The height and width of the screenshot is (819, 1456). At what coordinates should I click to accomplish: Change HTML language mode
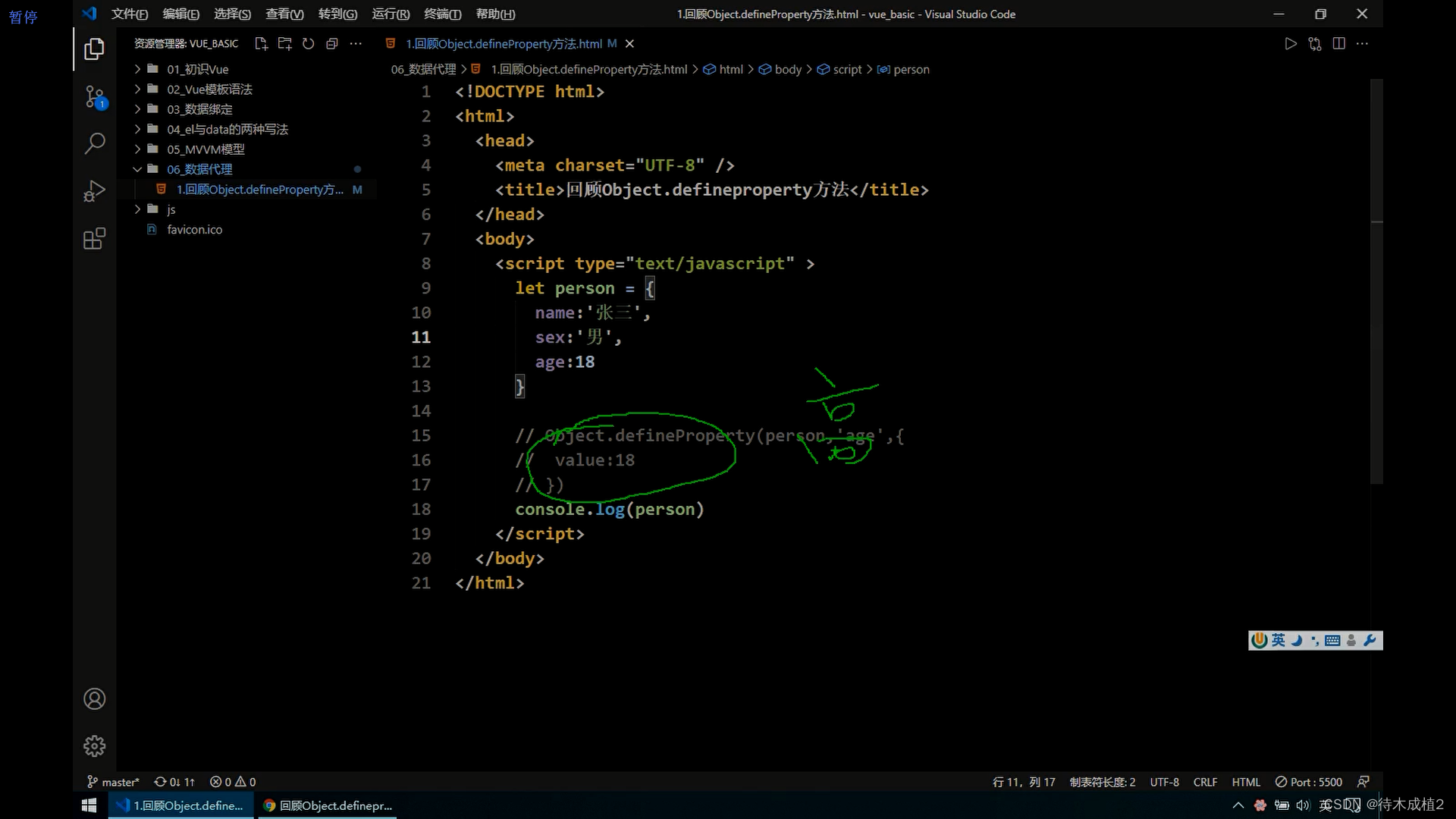[x=1246, y=782]
